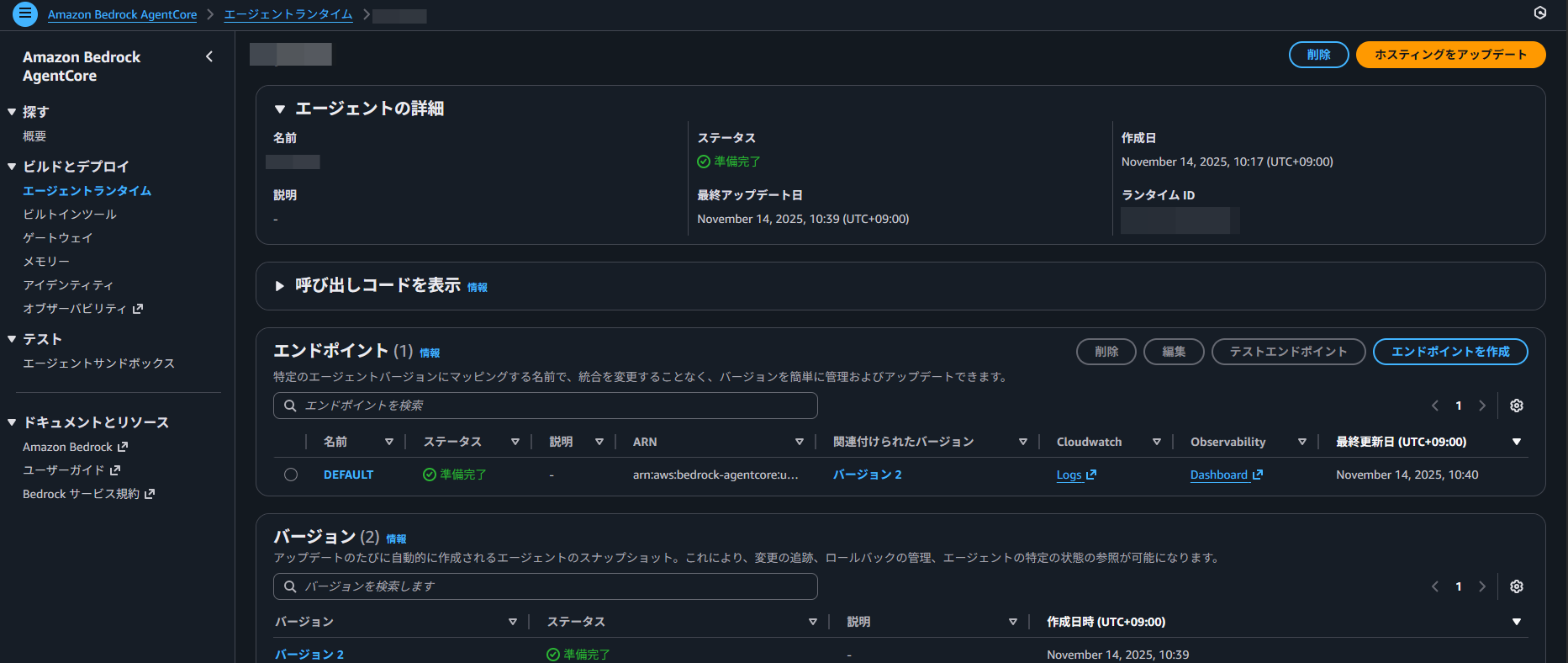Open the Logs link

pyautogui.click(x=1069, y=475)
